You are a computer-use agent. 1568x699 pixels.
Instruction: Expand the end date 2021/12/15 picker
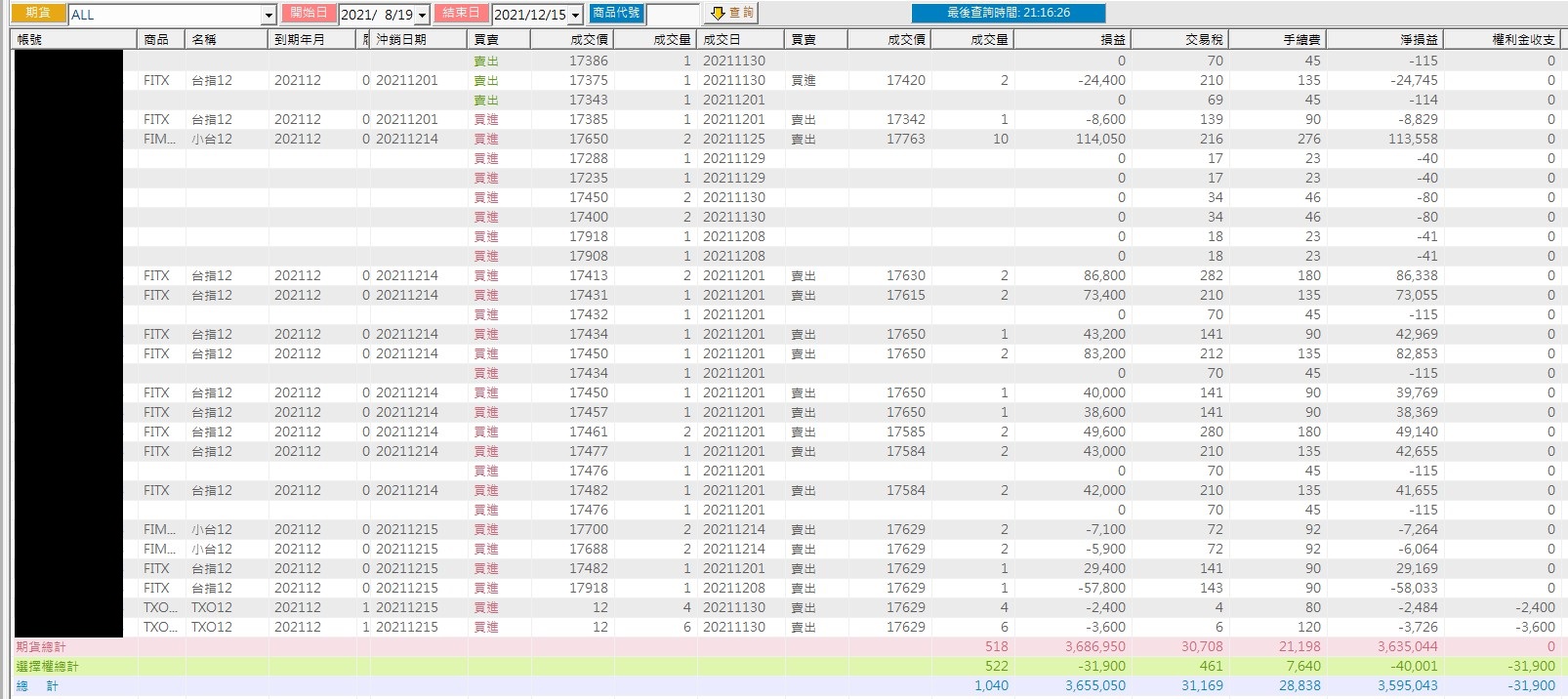click(575, 15)
